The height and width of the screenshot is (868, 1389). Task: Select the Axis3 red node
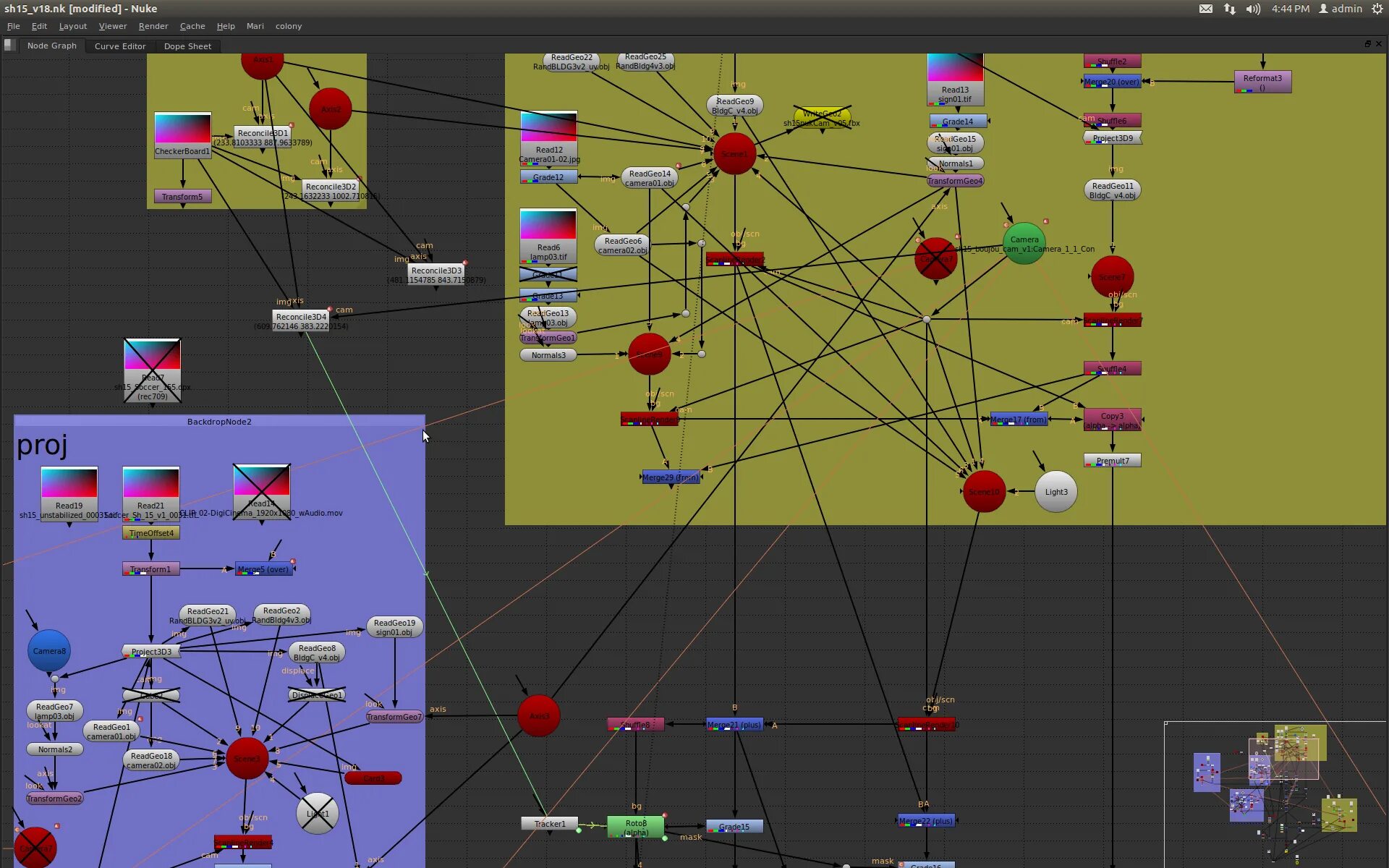coord(539,715)
